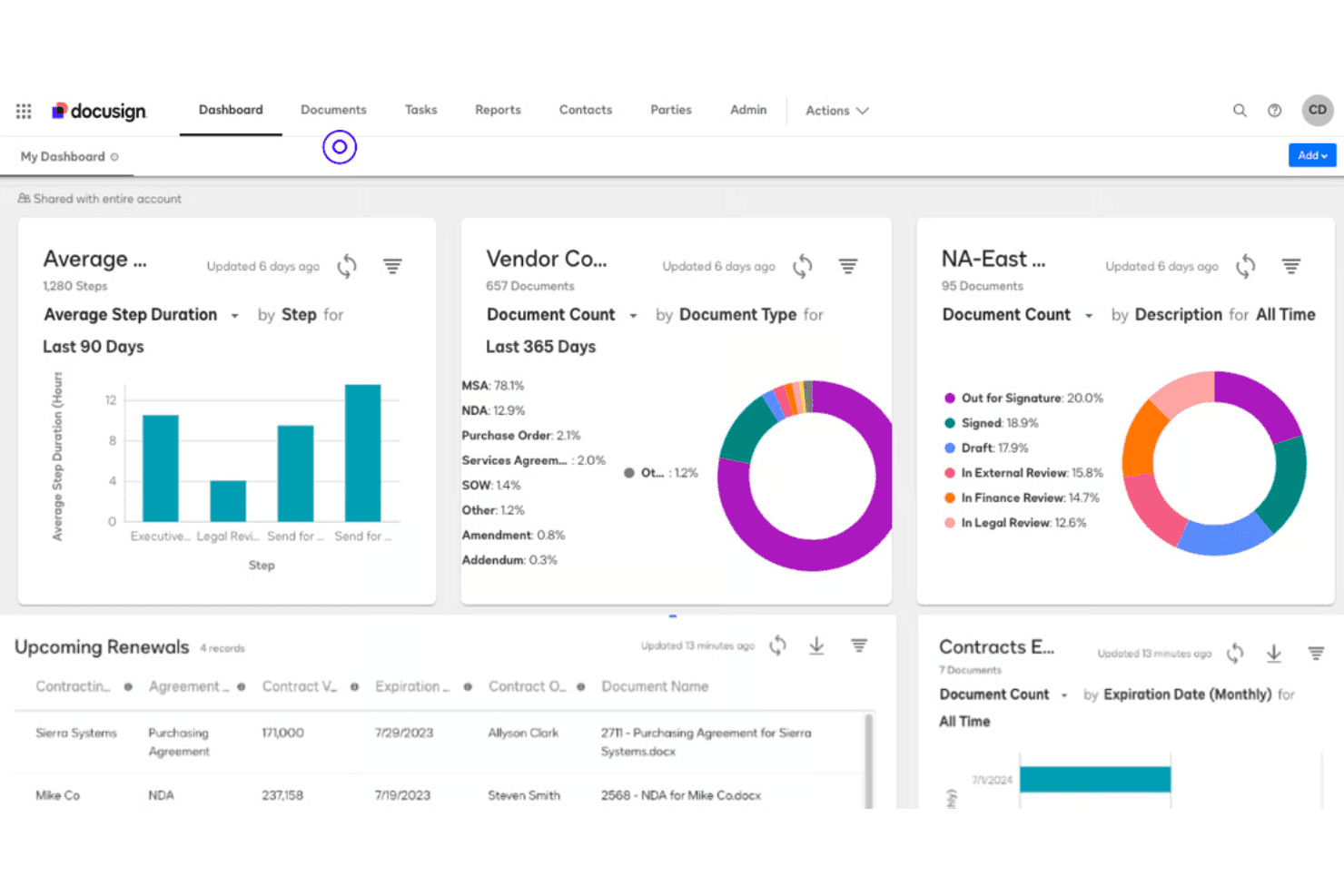Refresh the Upcoming Renewals table
The height and width of the screenshot is (896, 1344).
(x=777, y=645)
